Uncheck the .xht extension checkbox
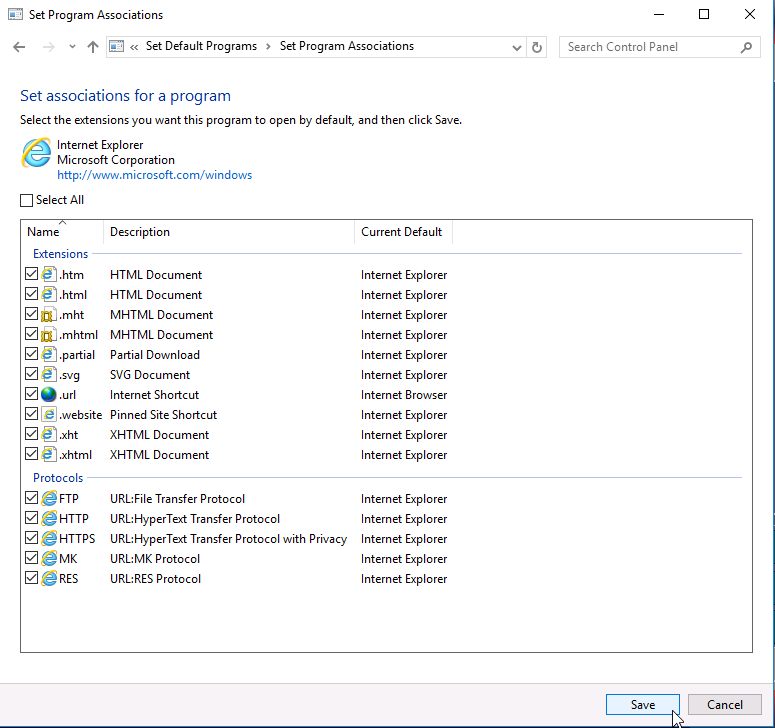Image resolution: width=775 pixels, height=728 pixels. [32, 434]
